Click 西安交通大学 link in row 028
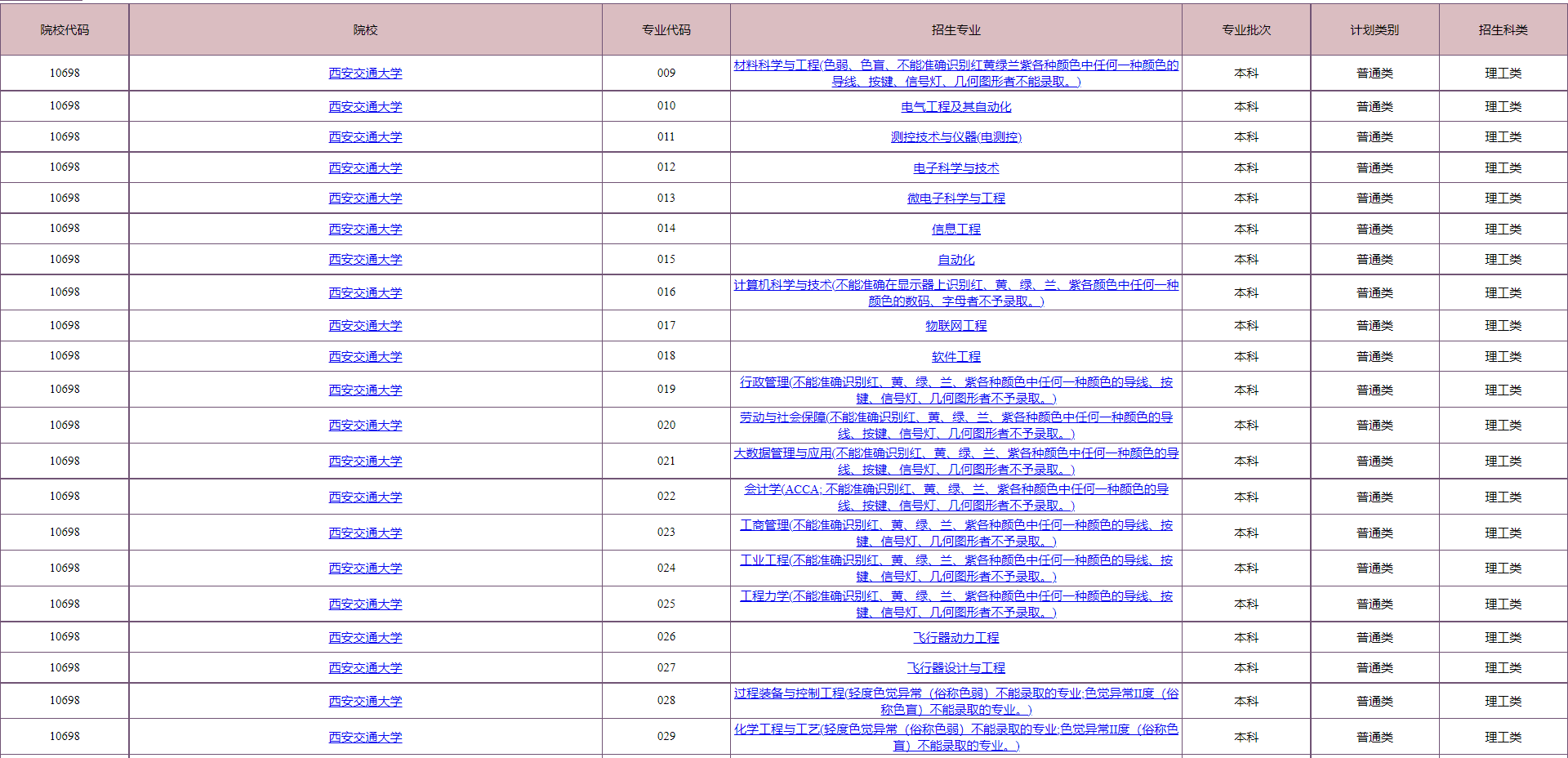 pyautogui.click(x=365, y=702)
